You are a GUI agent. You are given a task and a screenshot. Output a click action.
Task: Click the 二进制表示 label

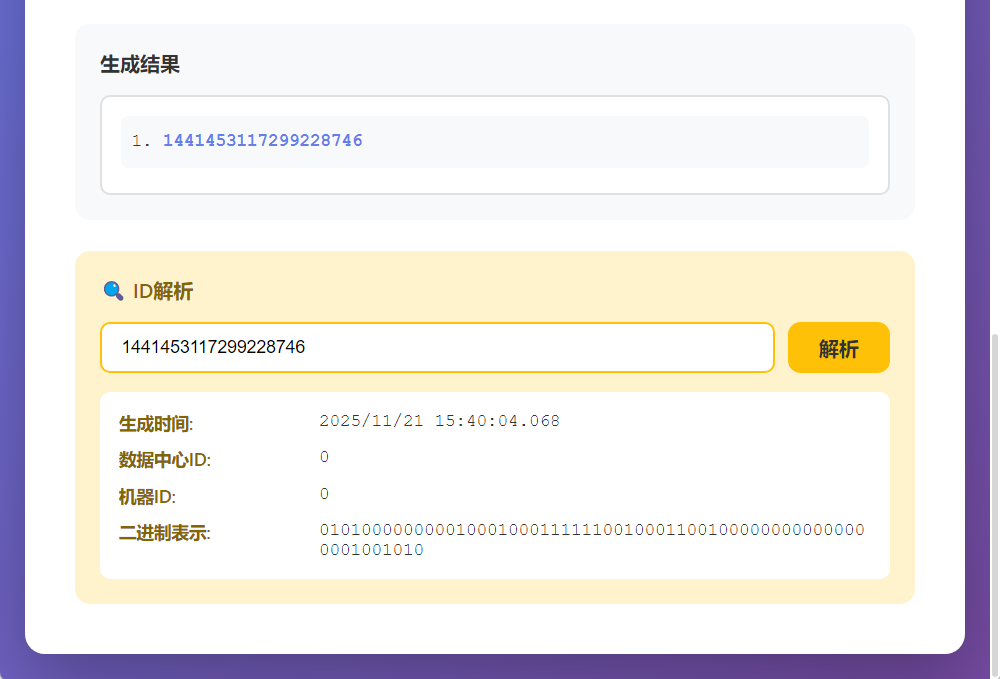pyautogui.click(x=165, y=533)
